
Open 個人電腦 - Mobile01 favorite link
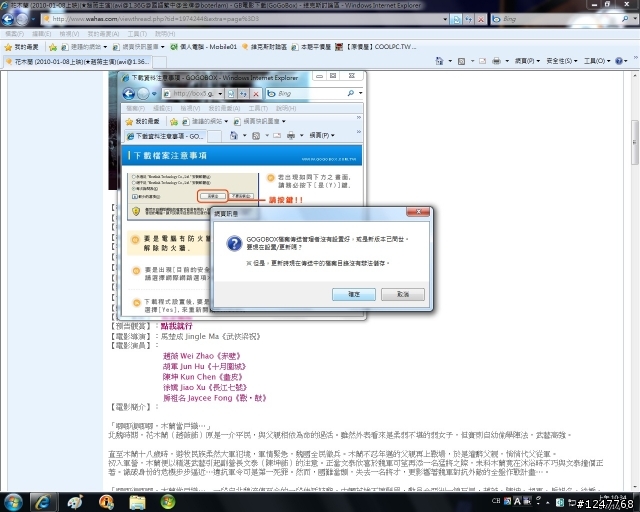[x=203, y=47]
